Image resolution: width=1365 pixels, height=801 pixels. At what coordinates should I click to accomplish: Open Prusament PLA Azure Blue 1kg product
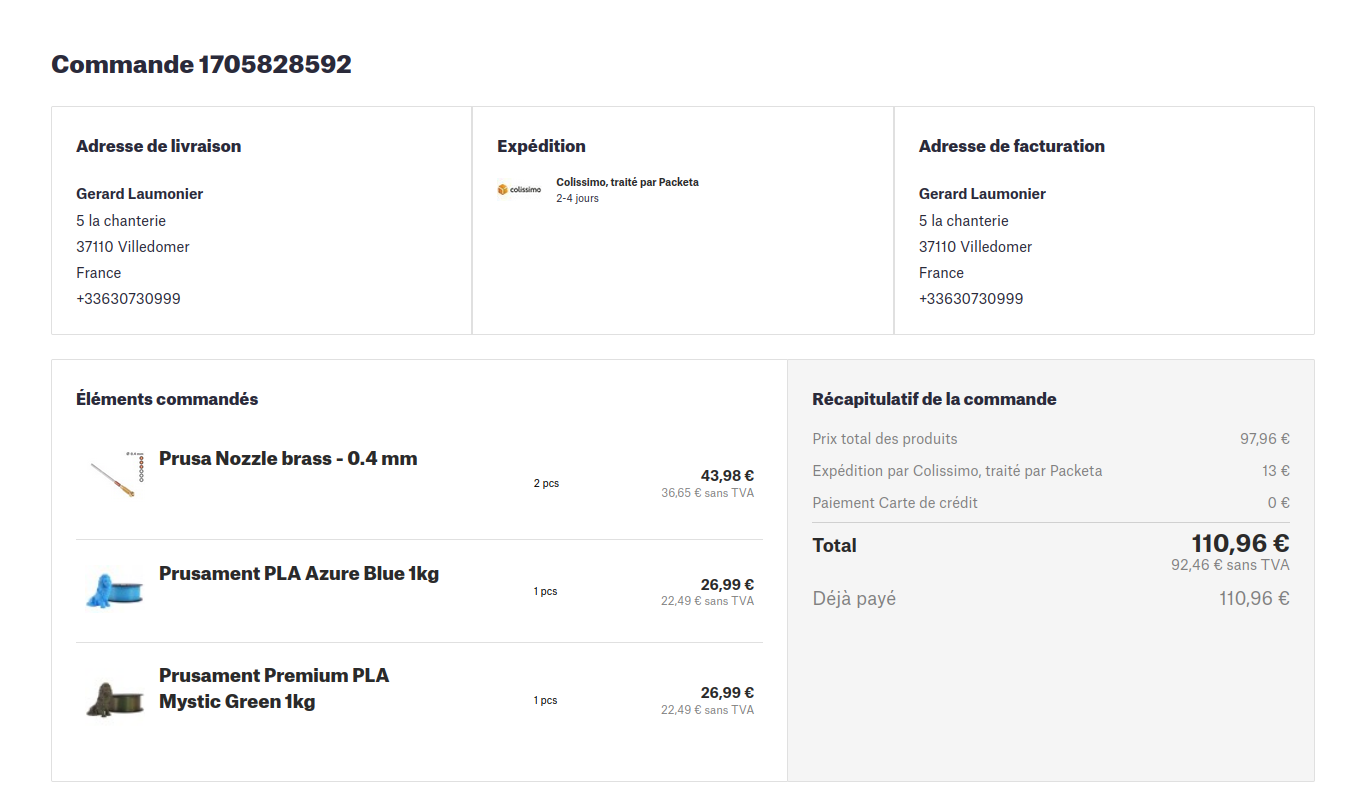point(299,574)
